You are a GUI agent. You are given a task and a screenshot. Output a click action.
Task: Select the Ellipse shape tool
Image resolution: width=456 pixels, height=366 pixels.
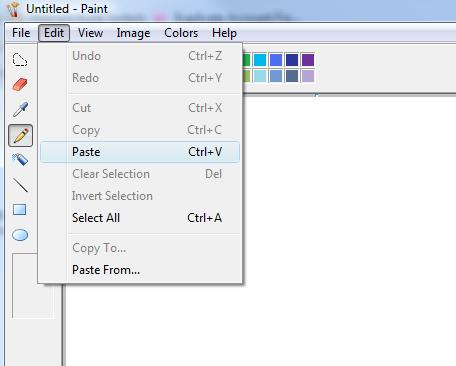coord(20,235)
